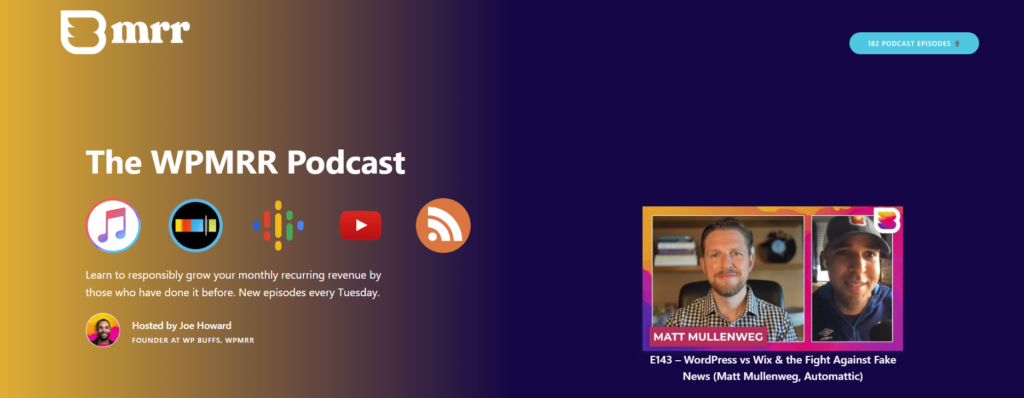The height and width of the screenshot is (398, 1024).
Task: Open the E143 WordPress vs Wix episode title
Action: [773, 368]
